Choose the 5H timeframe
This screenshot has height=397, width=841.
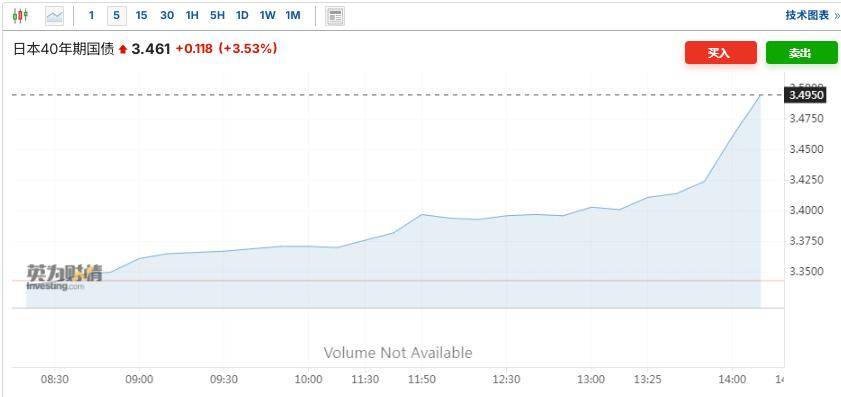coord(217,16)
